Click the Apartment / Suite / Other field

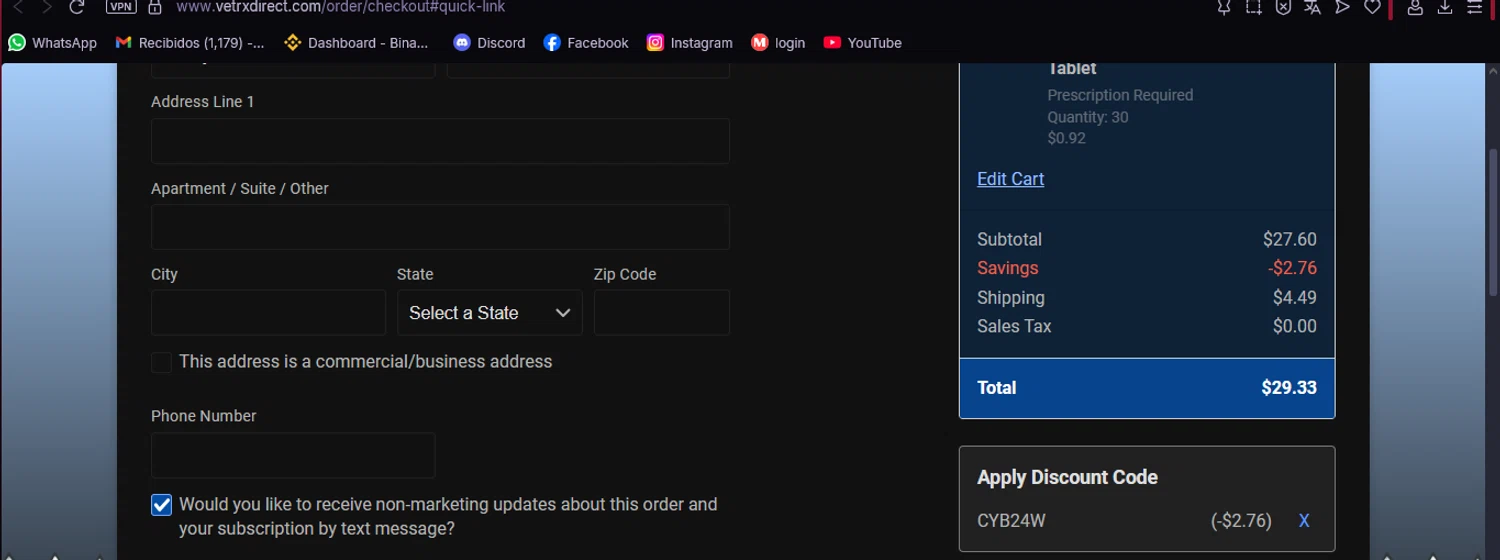click(440, 227)
